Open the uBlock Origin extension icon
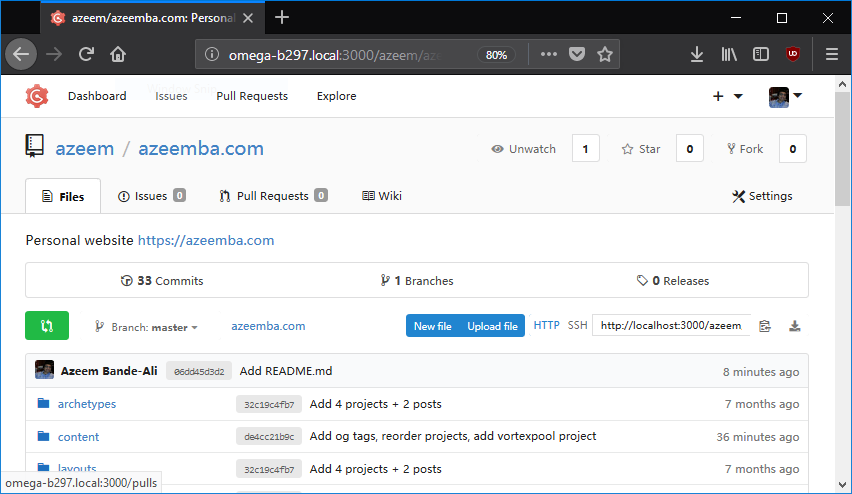852x494 pixels. pyautogui.click(x=793, y=54)
